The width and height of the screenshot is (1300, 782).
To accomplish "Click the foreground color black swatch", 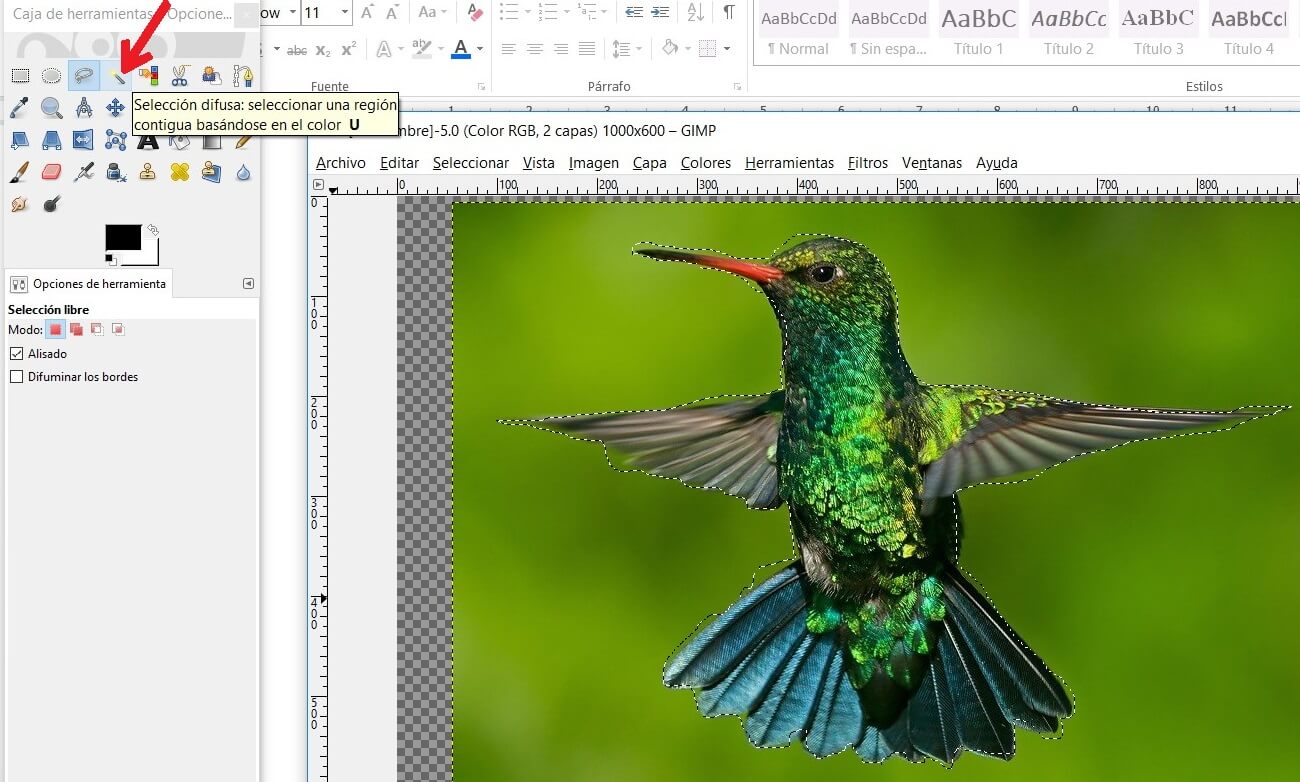I will tap(123, 237).
